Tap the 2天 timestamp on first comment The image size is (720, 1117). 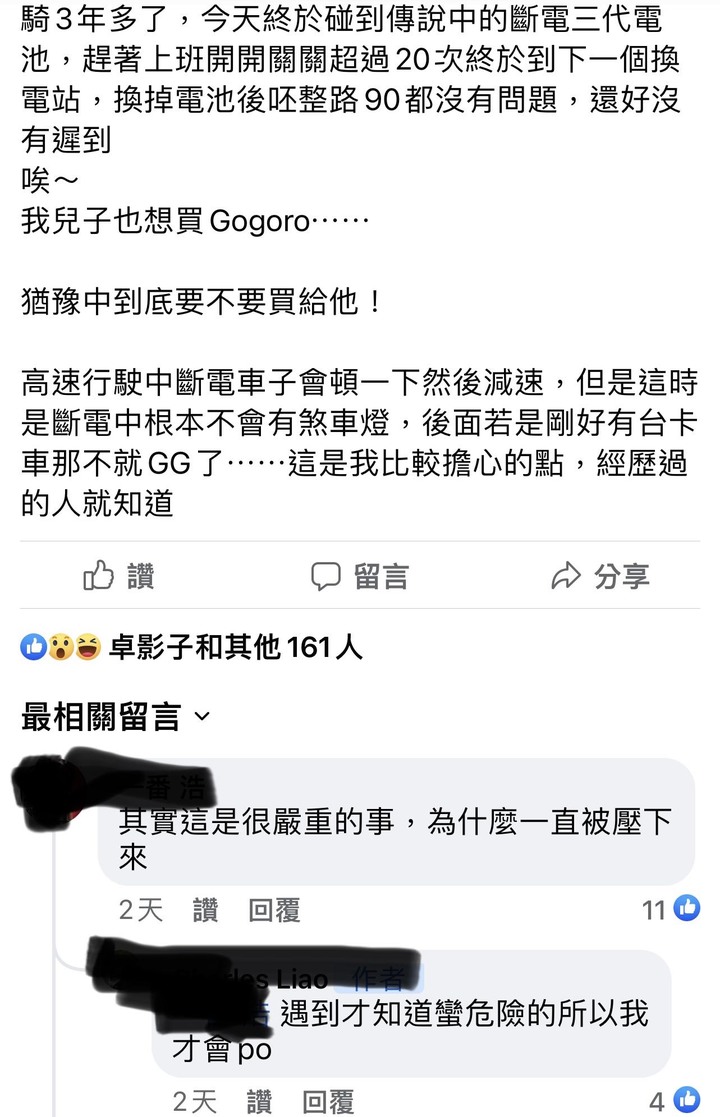pyautogui.click(x=141, y=910)
